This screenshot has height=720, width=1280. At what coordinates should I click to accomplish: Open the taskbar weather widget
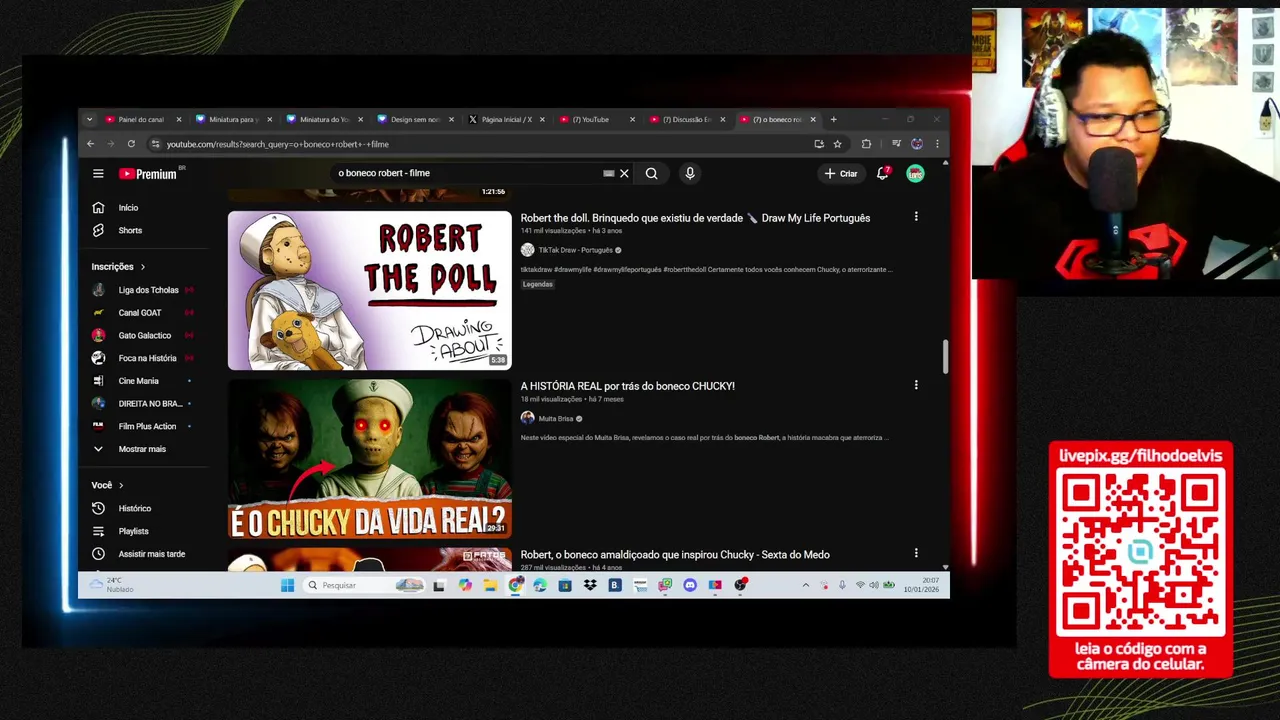click(111, 585)
